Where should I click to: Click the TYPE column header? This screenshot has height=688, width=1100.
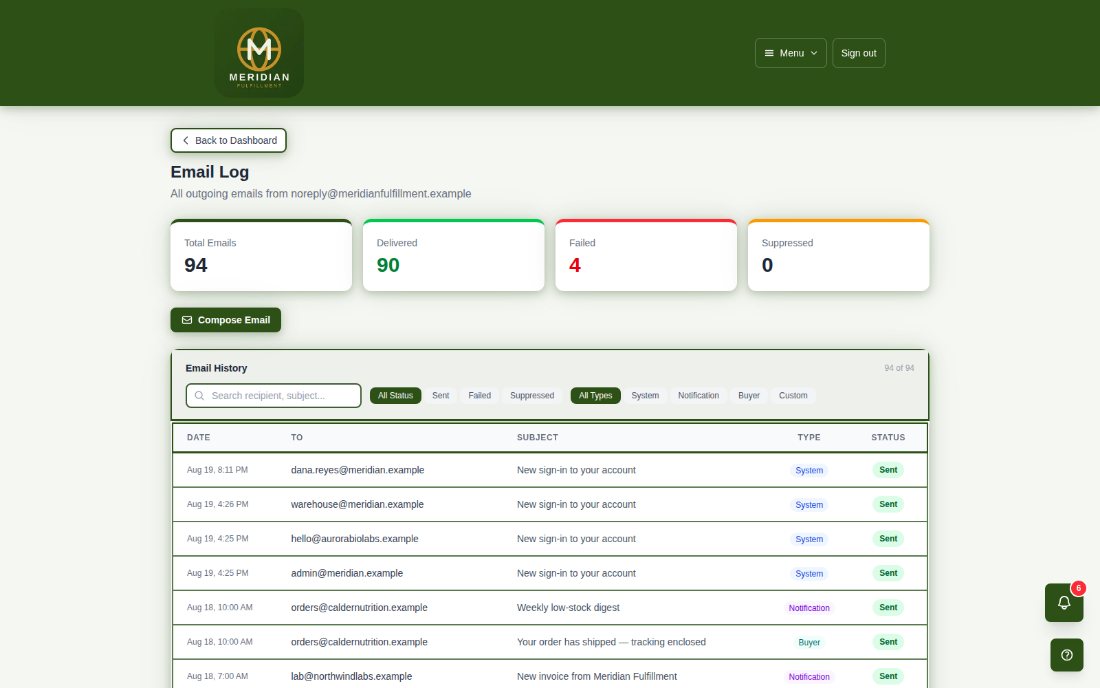point(809,437)
